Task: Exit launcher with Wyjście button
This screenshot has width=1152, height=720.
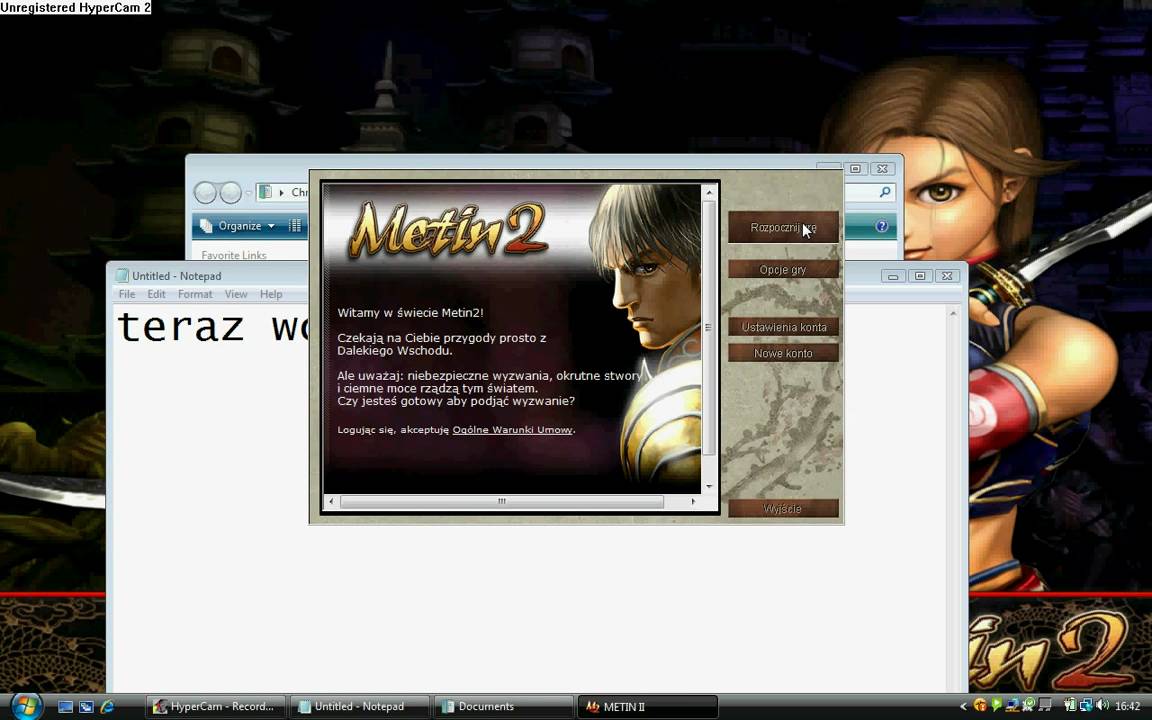Action: (x=783, y=508)
